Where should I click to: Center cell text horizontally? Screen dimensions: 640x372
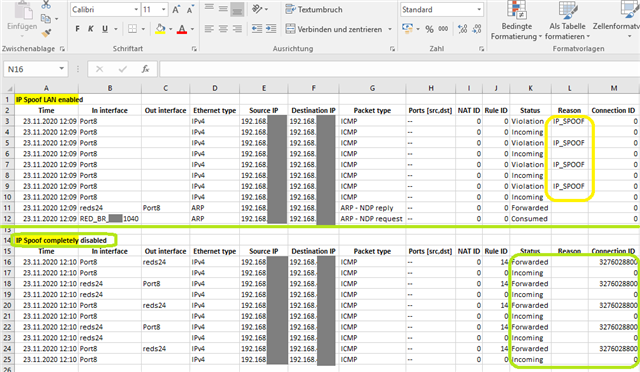[x=223, y=29]
